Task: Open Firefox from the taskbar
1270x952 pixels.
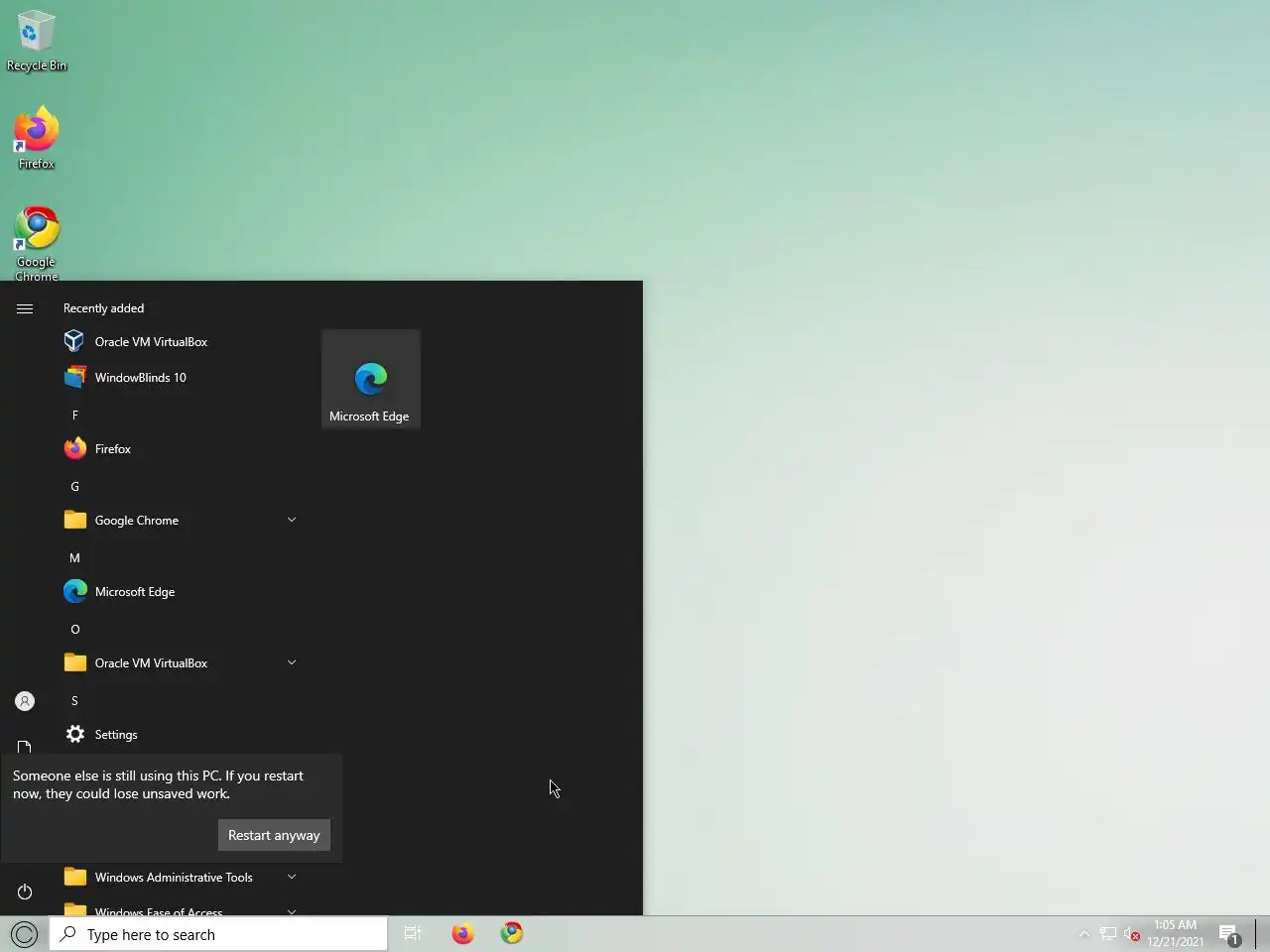Action: pyautogui.click(x=462, y=933)
